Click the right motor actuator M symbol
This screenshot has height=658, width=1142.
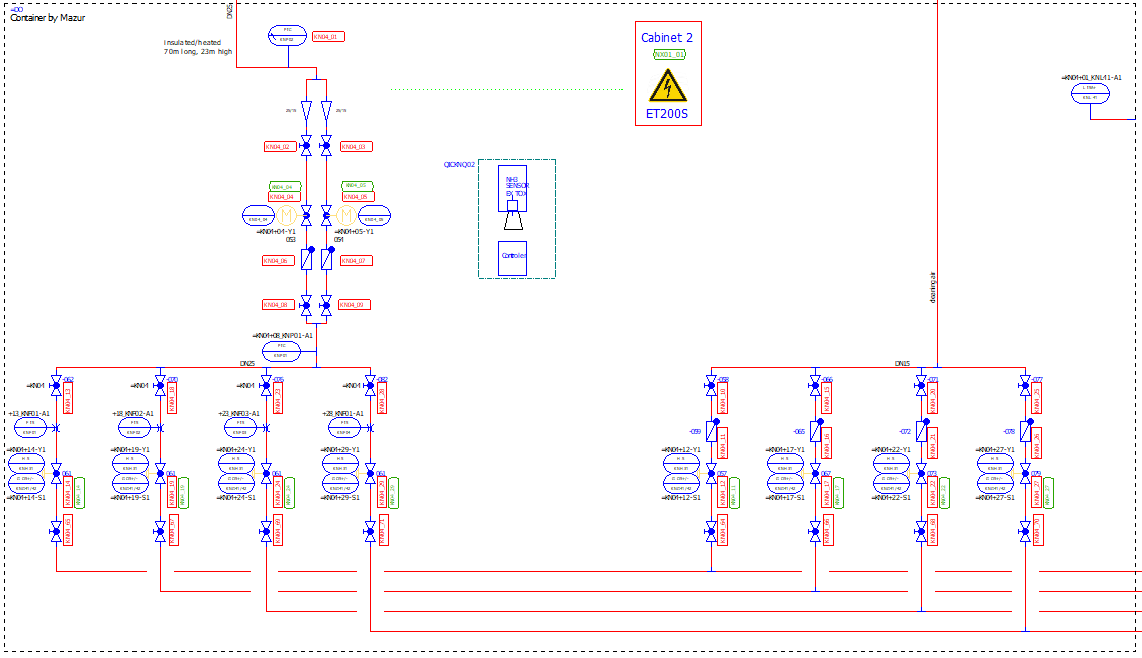coord(346,216)
